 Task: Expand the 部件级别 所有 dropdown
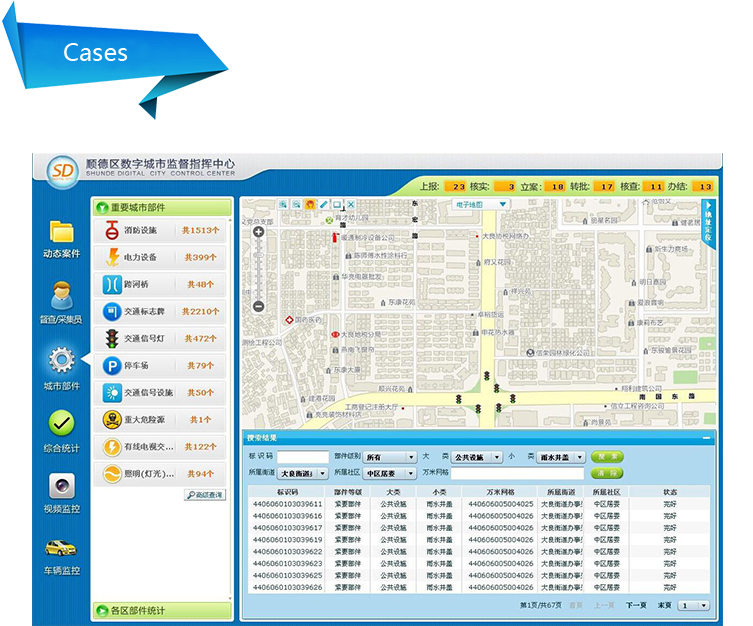pyautogui.click(x=389, y=457)
